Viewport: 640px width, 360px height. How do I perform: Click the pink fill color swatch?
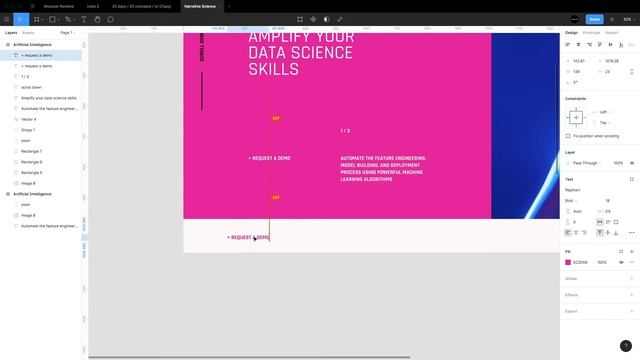[568, 262]
